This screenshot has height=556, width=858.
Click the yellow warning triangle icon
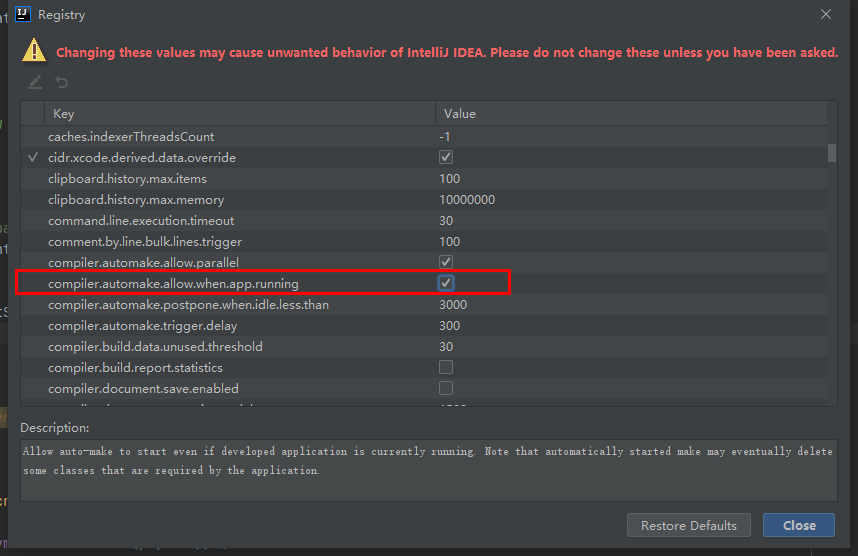pos(34,50)
